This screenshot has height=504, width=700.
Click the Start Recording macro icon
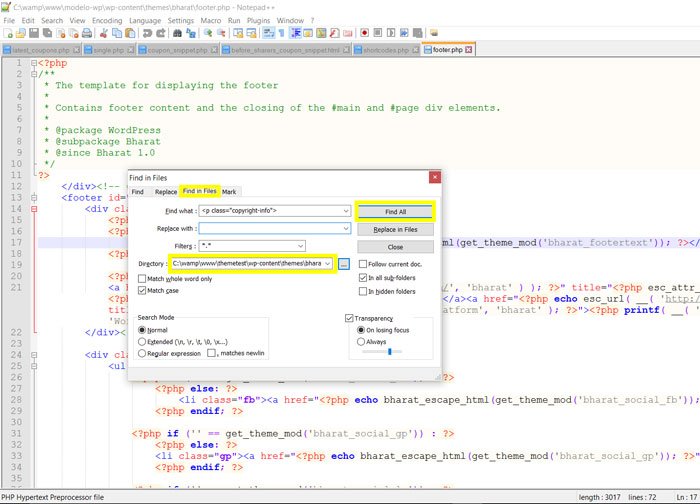point(364,33)
